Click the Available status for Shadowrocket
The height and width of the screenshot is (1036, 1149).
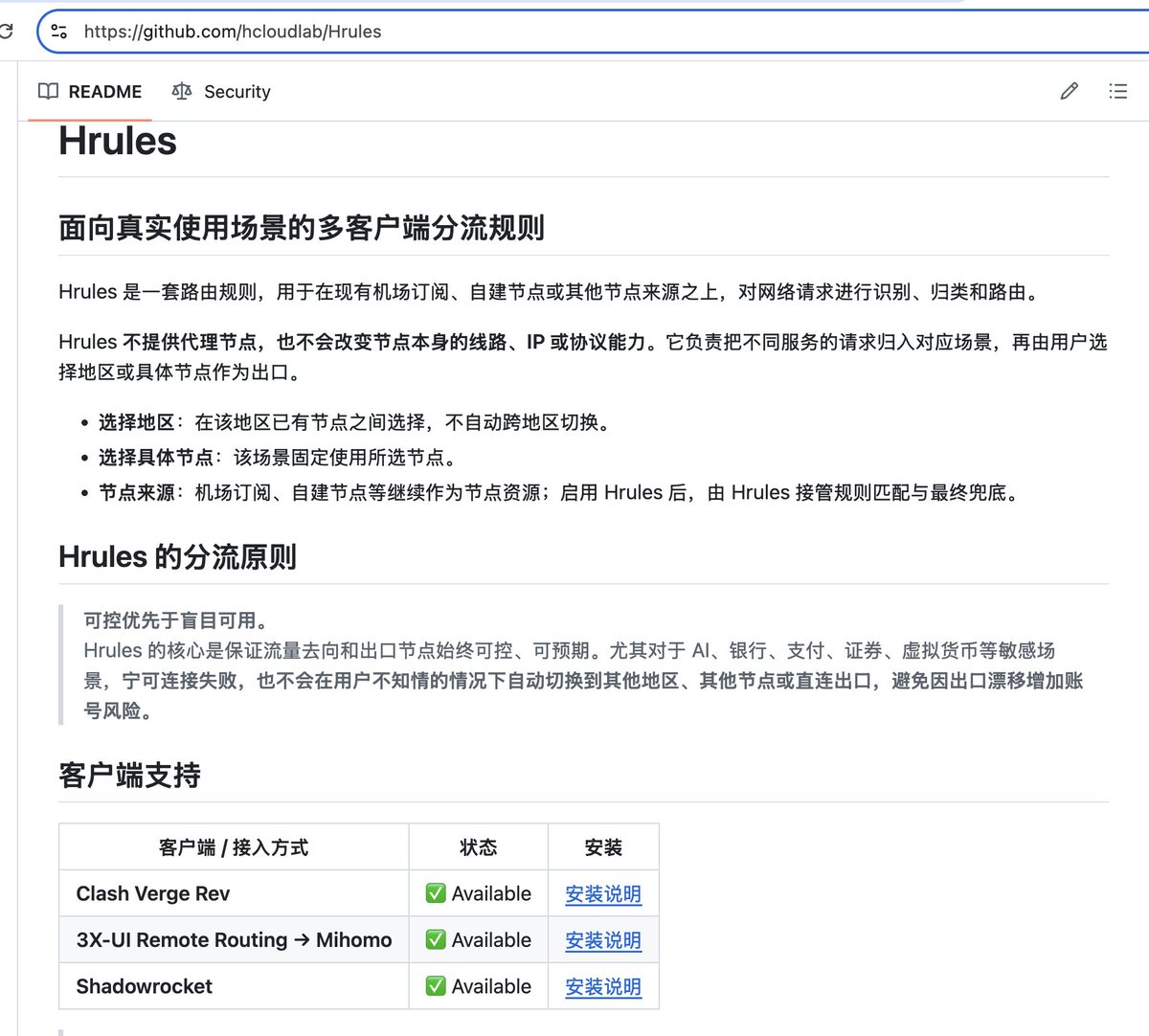(x=479, y=986)
